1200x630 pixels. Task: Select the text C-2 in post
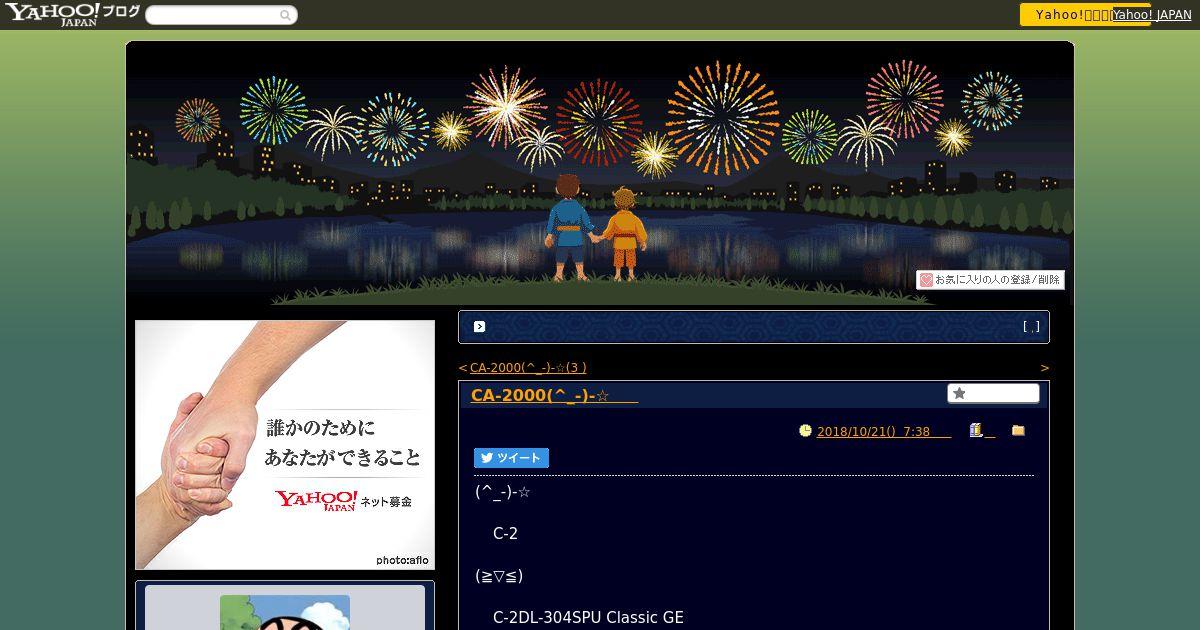point(505,533)
